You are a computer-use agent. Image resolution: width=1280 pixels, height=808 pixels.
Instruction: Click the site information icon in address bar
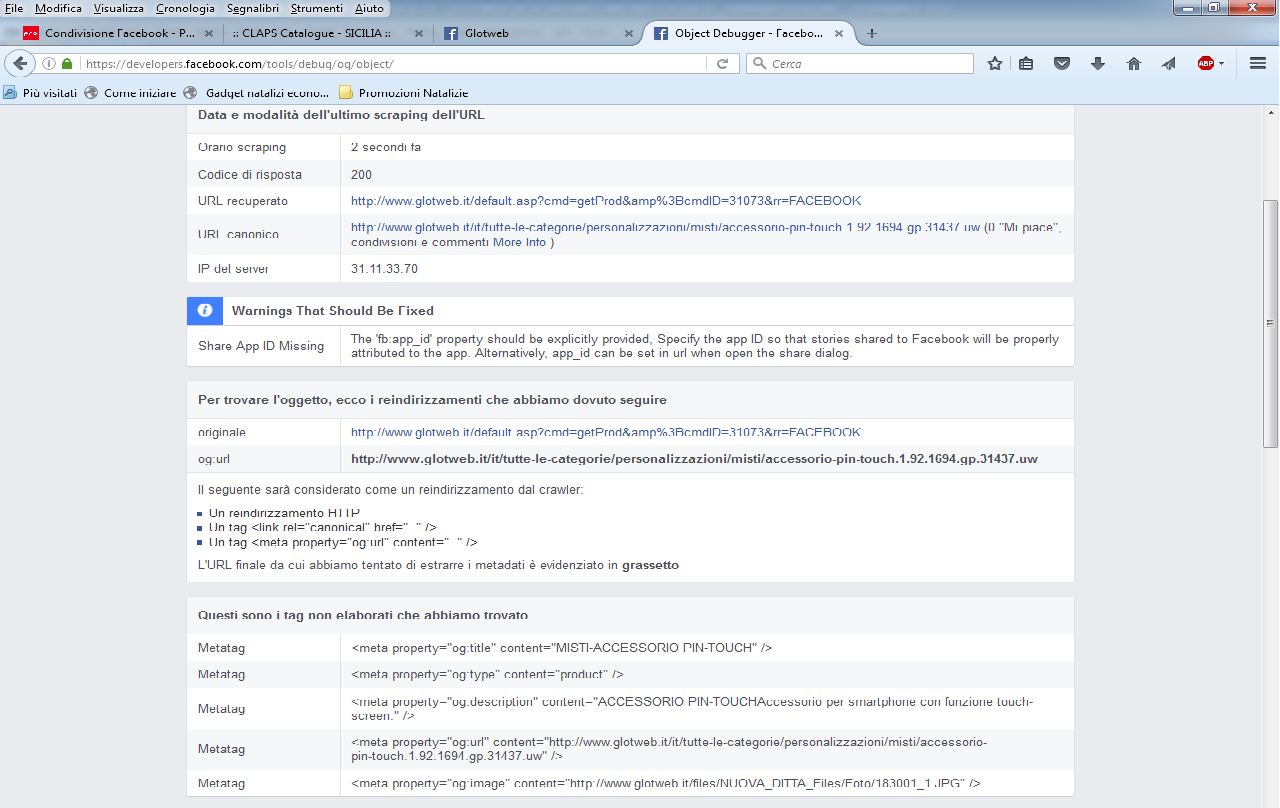(x=48, y=64)
